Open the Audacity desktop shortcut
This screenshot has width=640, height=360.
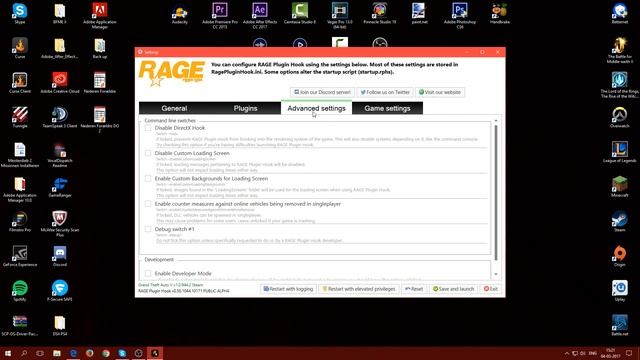click(x=180, y=13)
